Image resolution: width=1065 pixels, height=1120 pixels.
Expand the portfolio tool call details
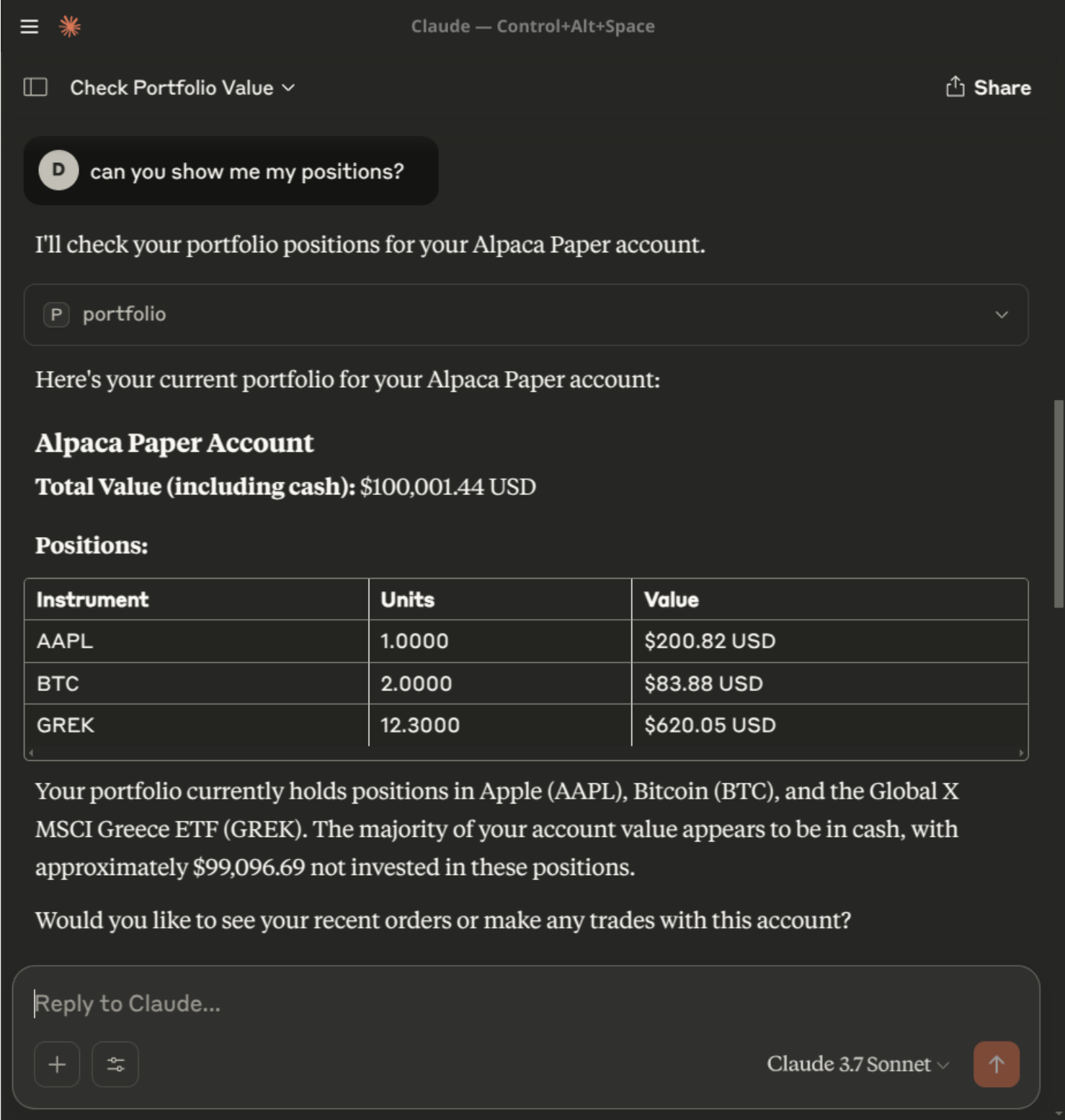tap(1001, 314)
